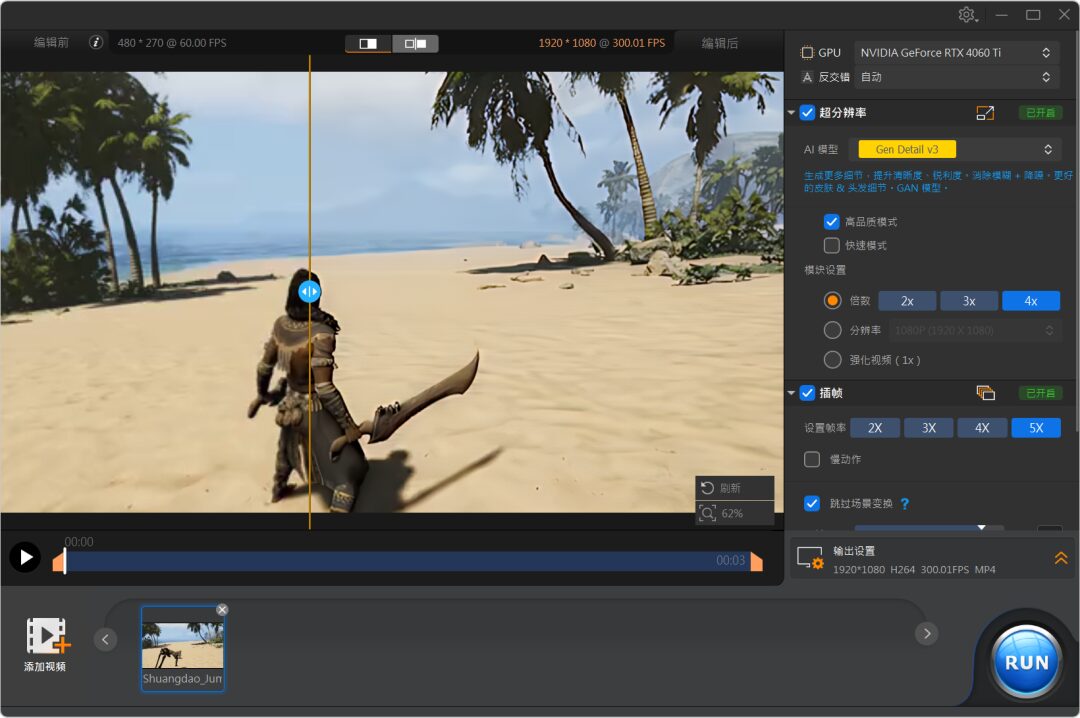The width and height of the screenshot is (1080, 718).
Task: Set frame rate multiplier to 5X
Action: coord(1036,428)
